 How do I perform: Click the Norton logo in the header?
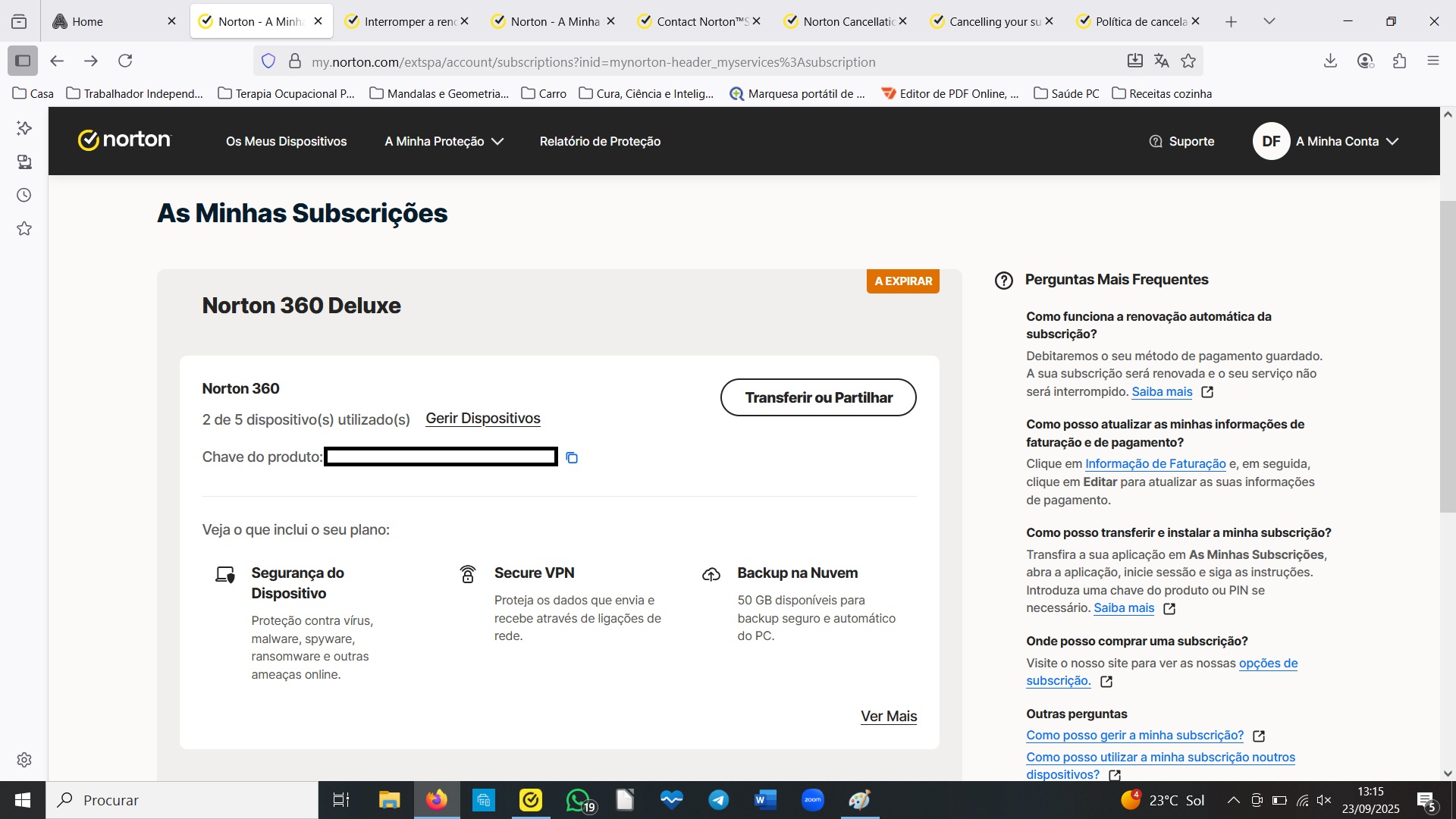pos(125,140)
